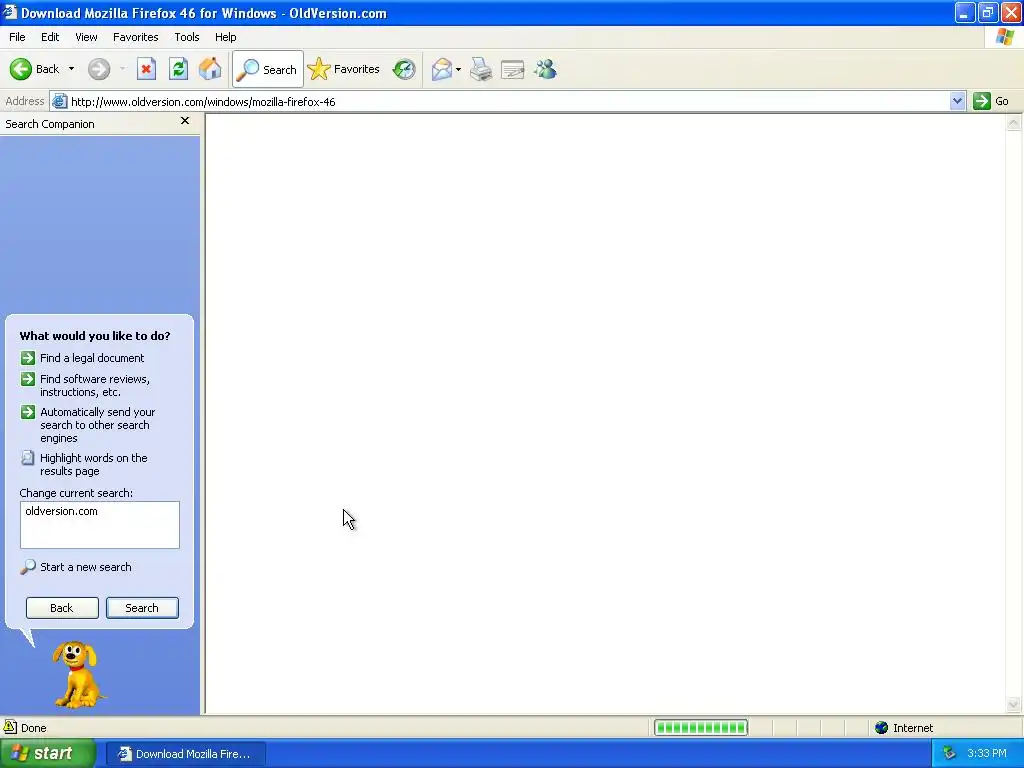Click the Print icon
The width and height of the screenshot is (1024, 768).
481,69
